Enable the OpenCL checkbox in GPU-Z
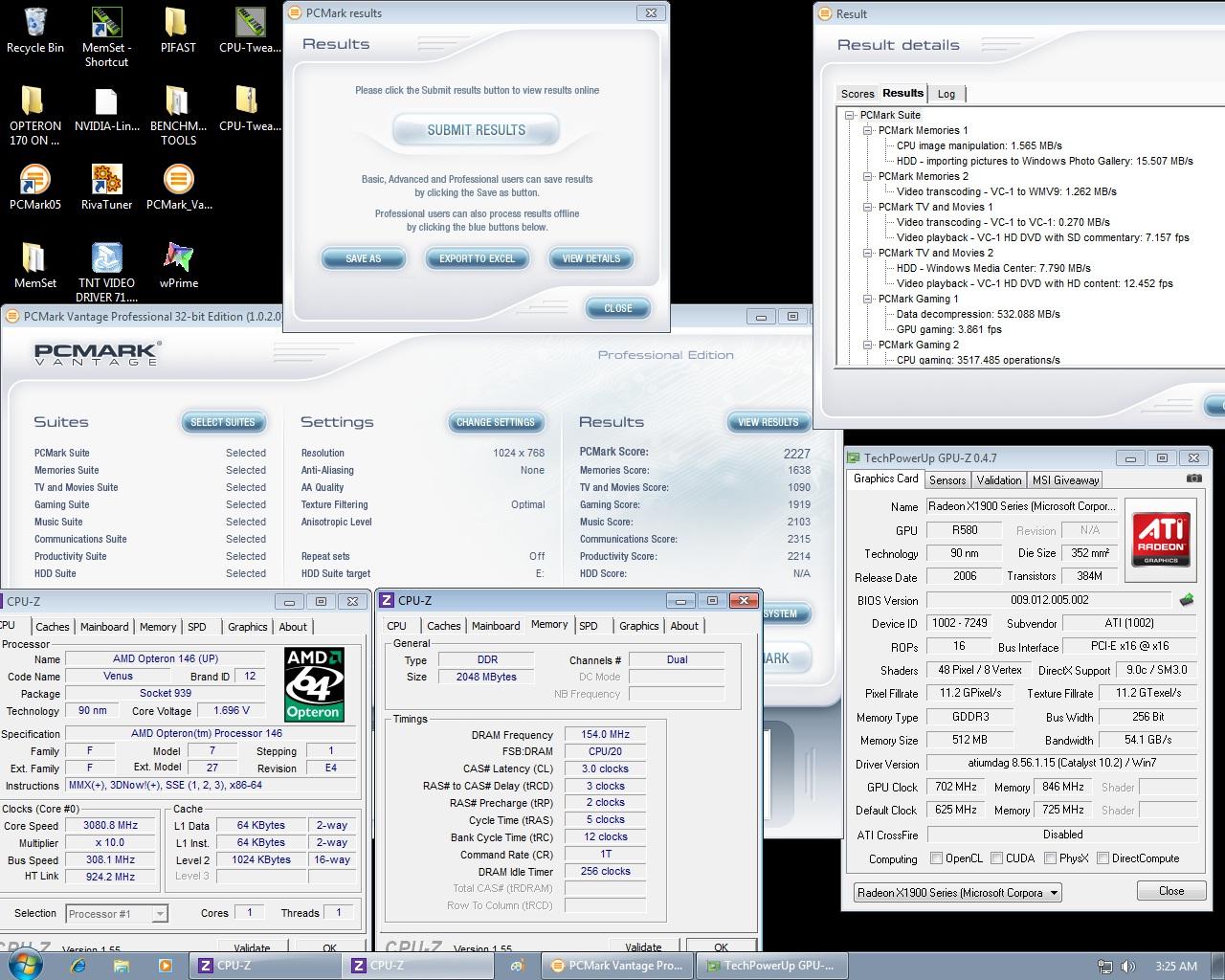The width and height of the screenshot is (1225, 980). click(x=936, y=858)
